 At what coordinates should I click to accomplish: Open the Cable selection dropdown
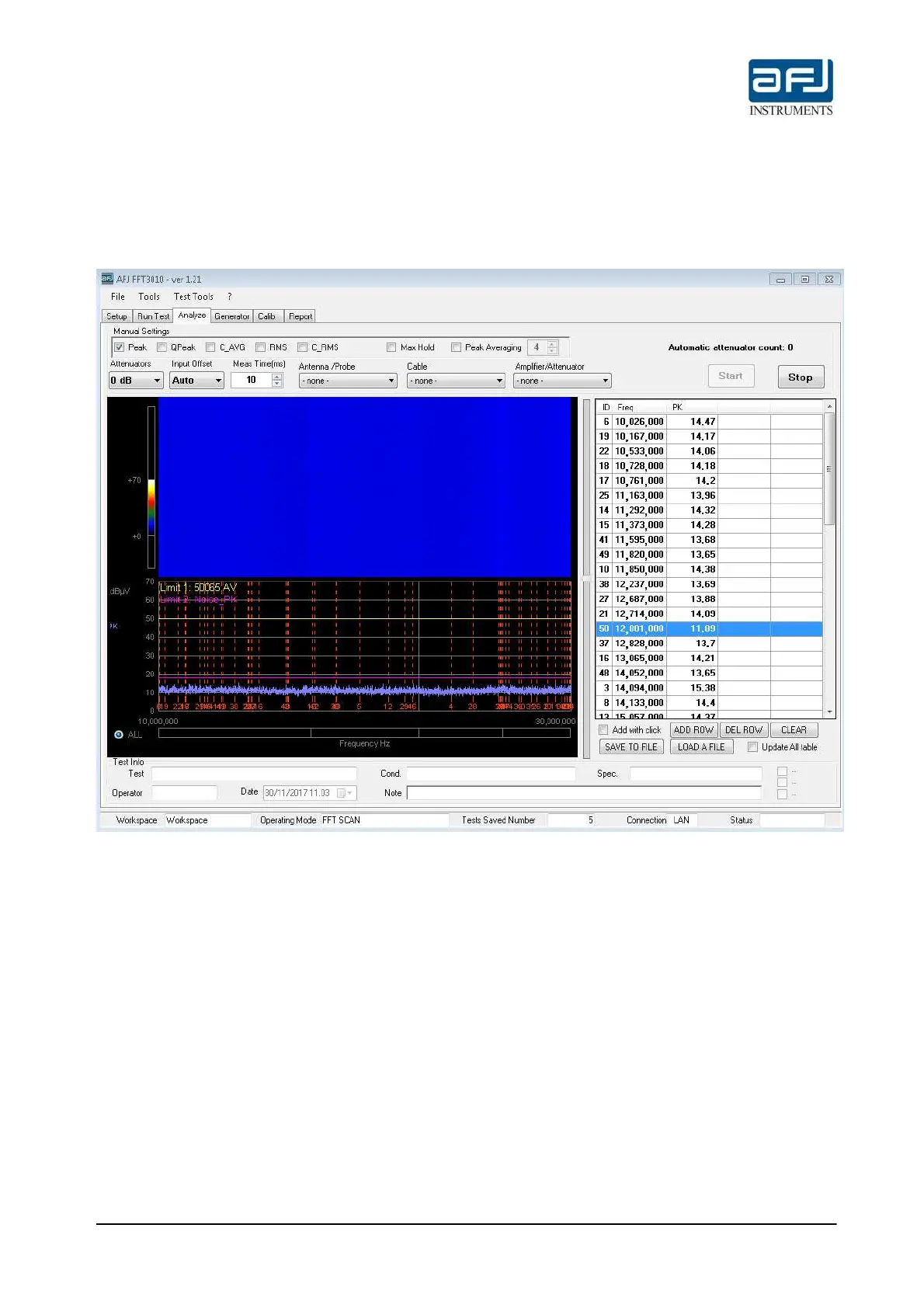pyautogui.click(x=456, y=381)
